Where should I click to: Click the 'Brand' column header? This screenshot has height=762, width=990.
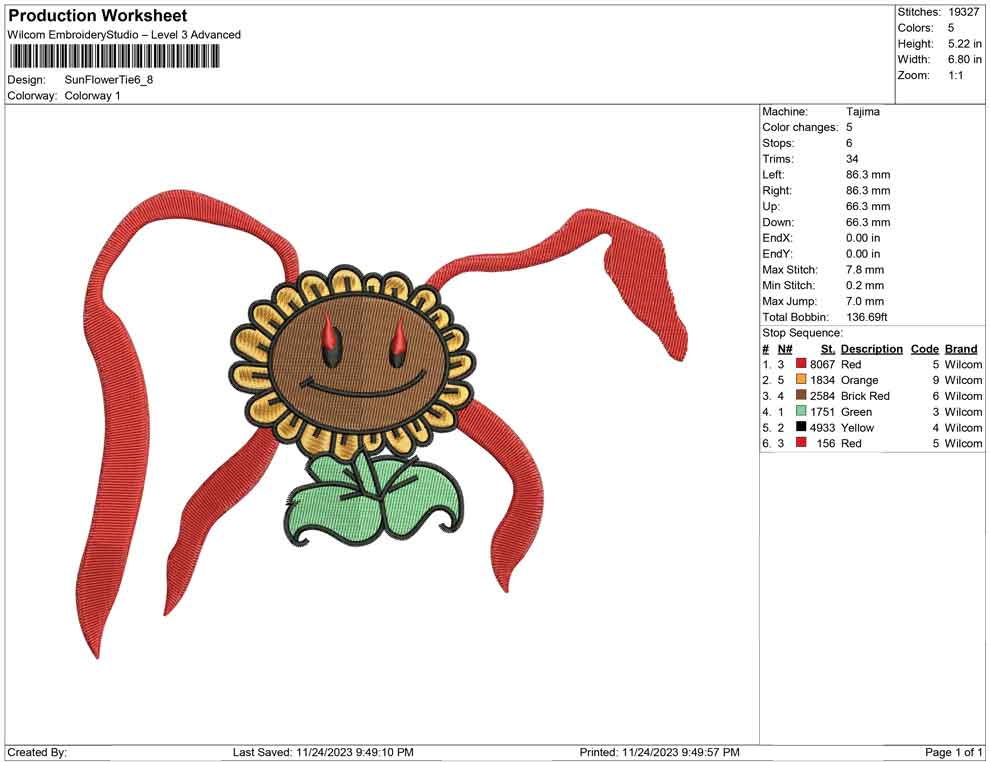point(961,349)
